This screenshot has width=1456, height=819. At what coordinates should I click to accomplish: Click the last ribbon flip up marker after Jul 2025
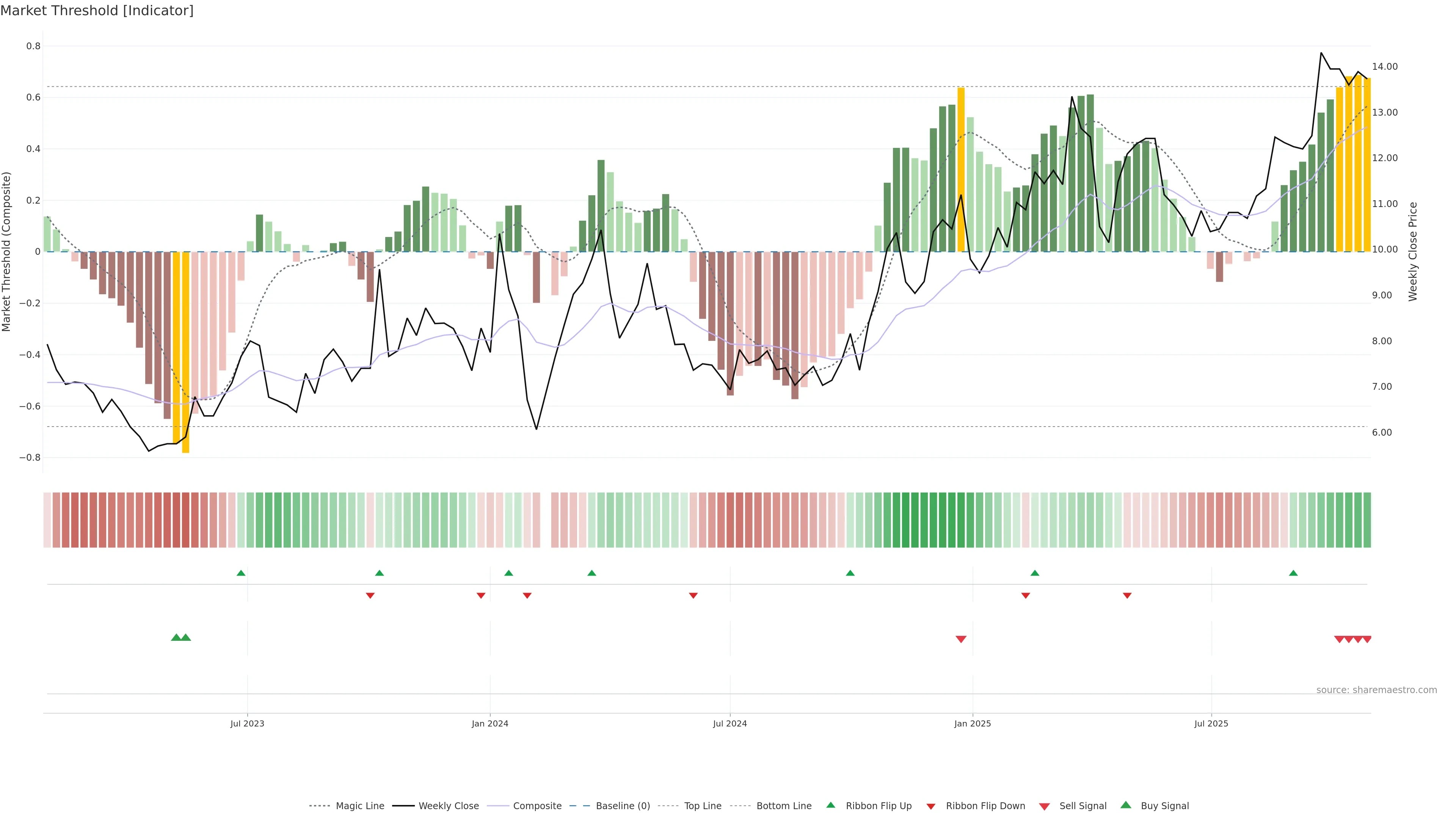1293,573
